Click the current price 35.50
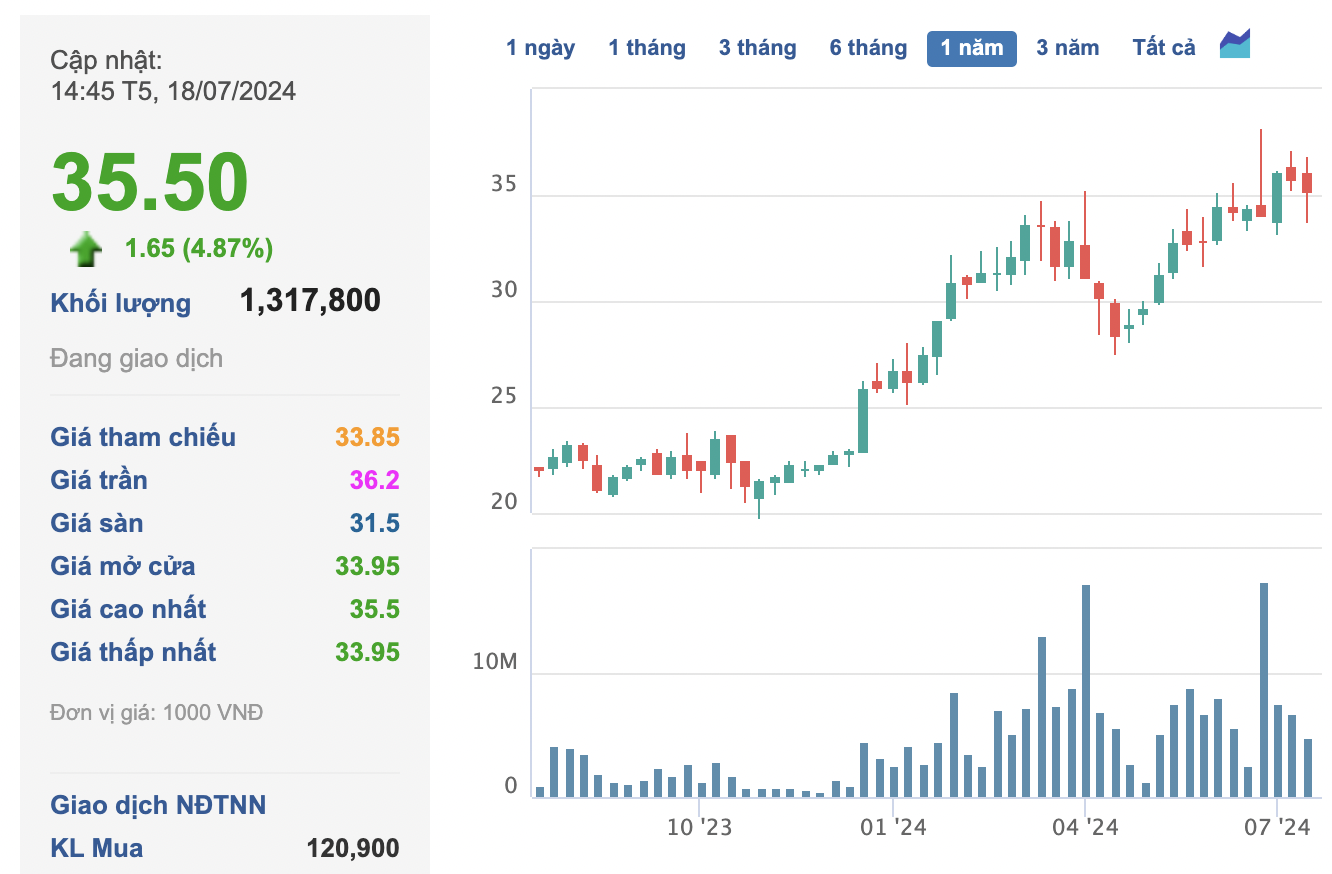 150,182
